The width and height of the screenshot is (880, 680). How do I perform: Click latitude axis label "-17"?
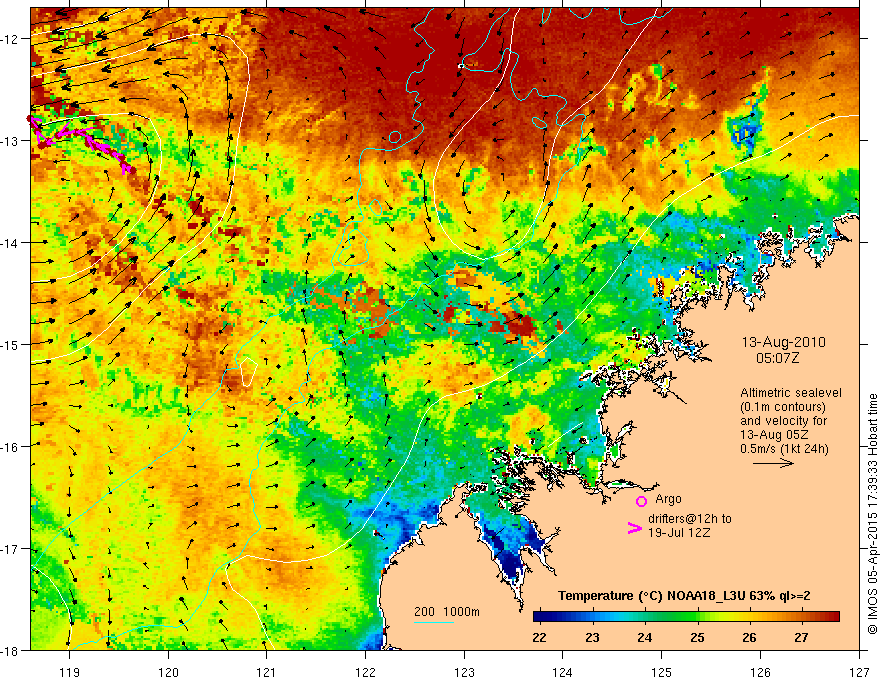(10, 549)
